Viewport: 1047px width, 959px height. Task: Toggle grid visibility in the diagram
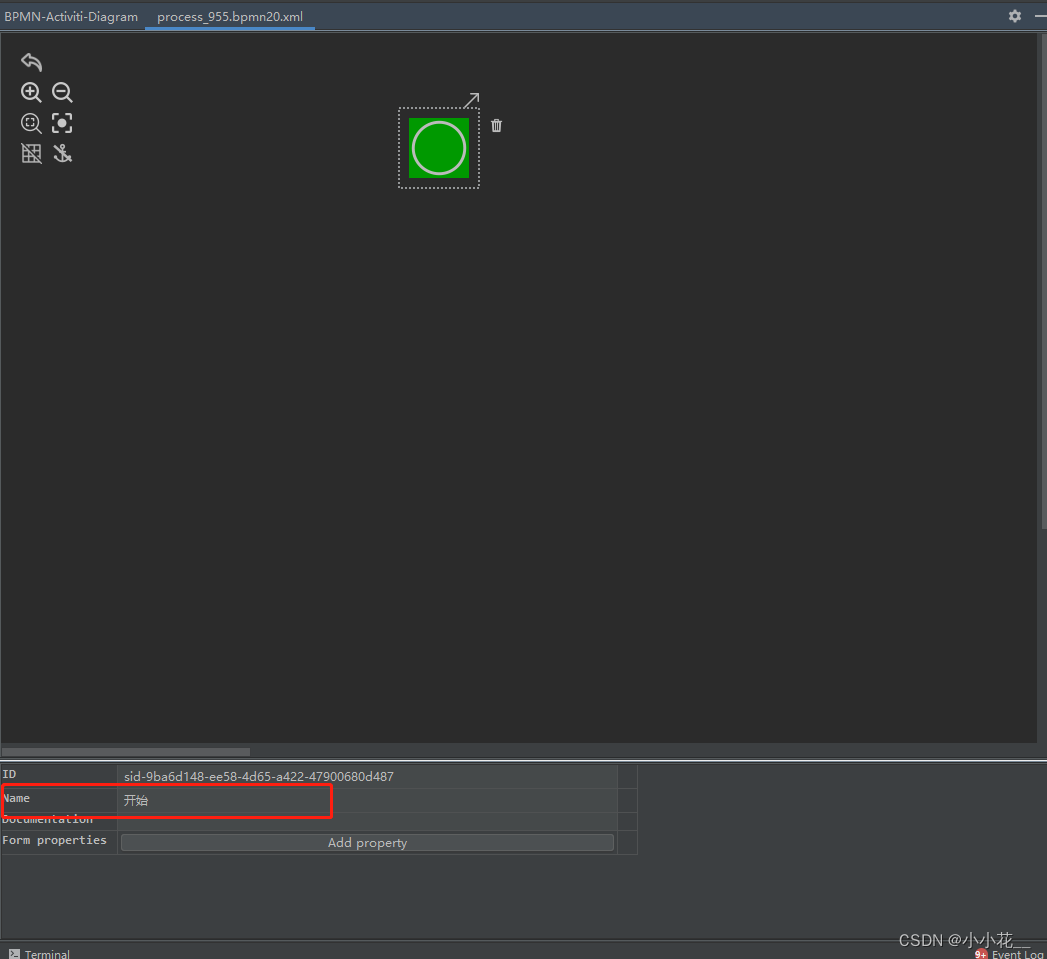pyautogui.click(x=31, y=153)
